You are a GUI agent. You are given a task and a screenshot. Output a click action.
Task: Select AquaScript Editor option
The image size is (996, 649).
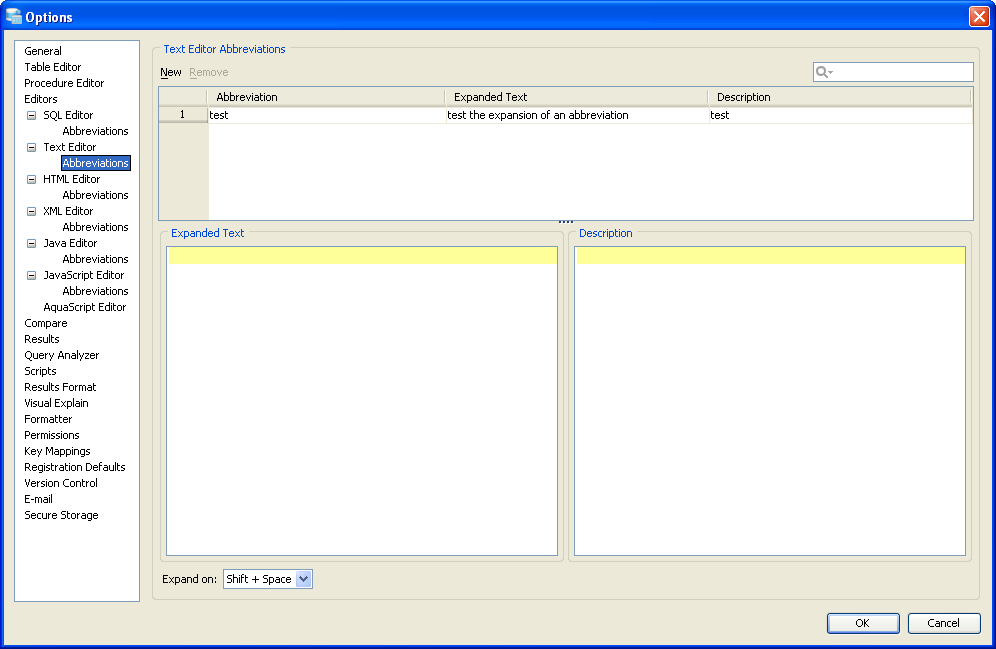[84, 307]
